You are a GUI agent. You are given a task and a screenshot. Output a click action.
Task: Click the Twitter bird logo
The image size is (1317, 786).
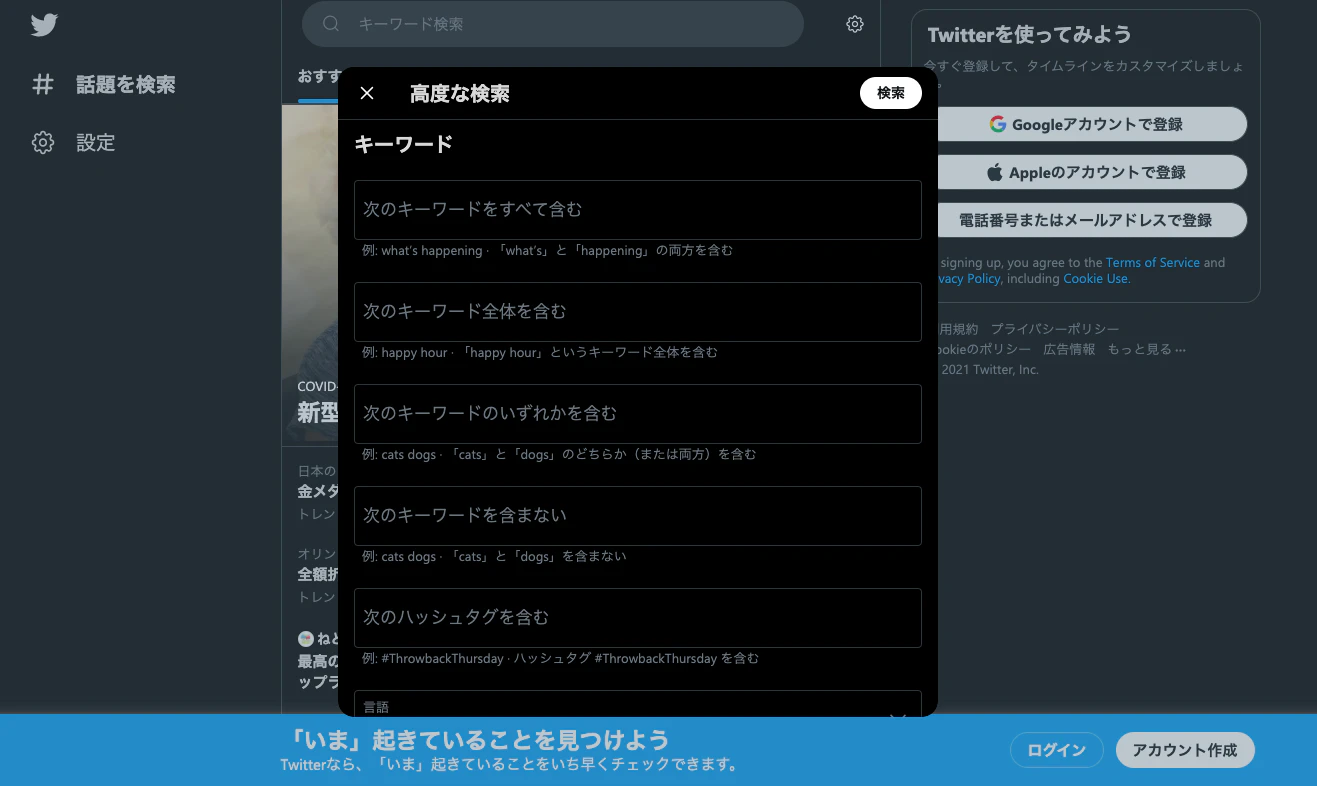click(44, 25)
